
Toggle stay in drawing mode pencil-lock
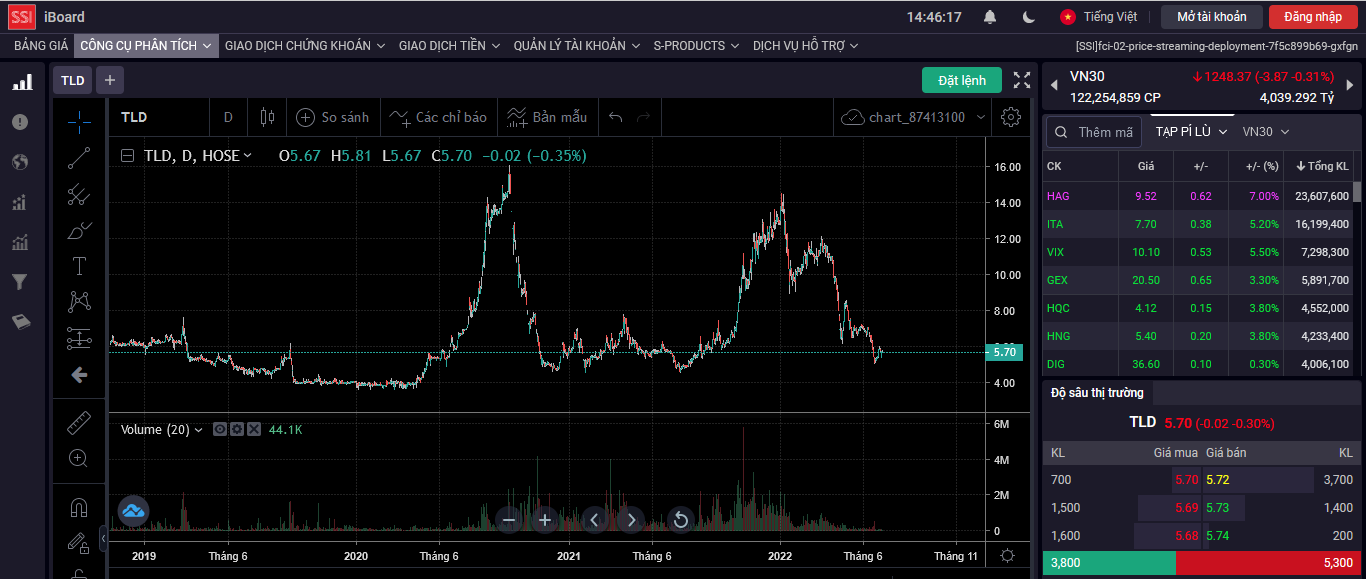[x=79, y=542]
